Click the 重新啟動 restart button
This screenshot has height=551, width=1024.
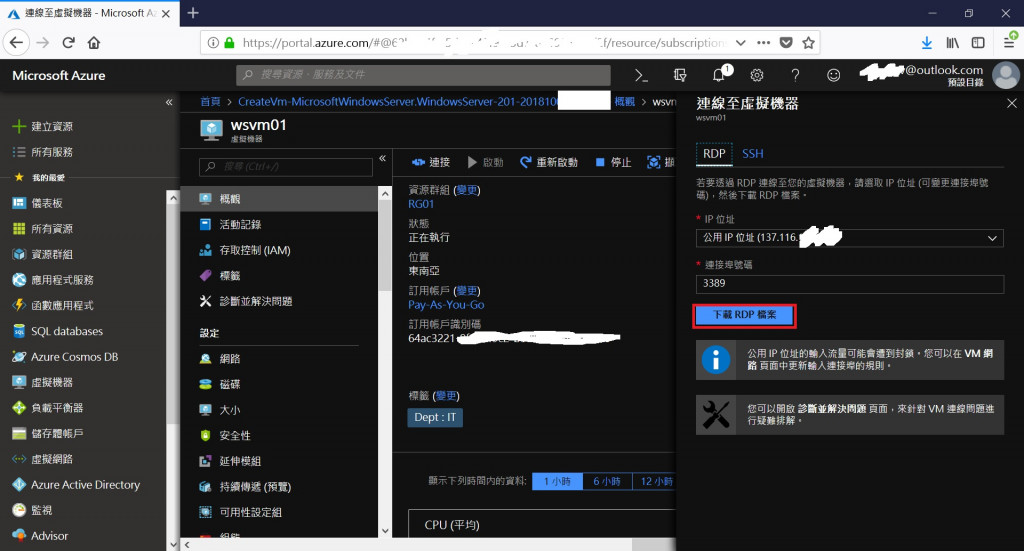549,162
